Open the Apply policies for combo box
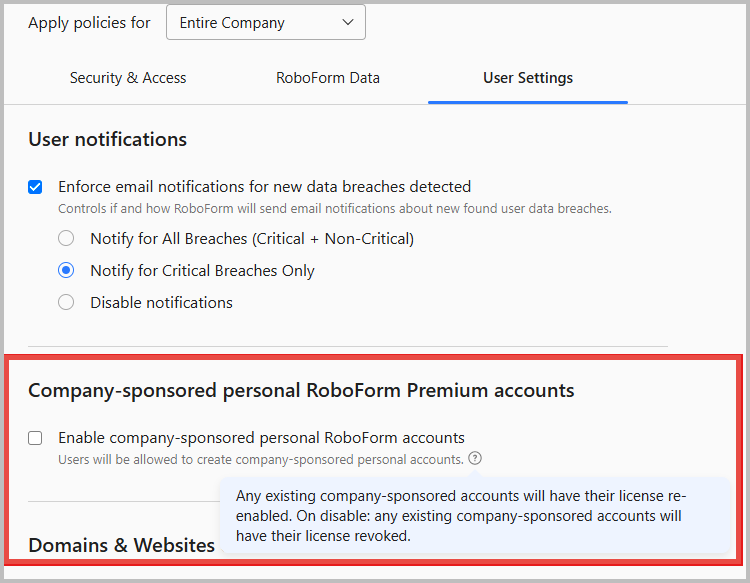Image resolution: width=750 pixels, height=583 pixels. [x=265, y=22]
